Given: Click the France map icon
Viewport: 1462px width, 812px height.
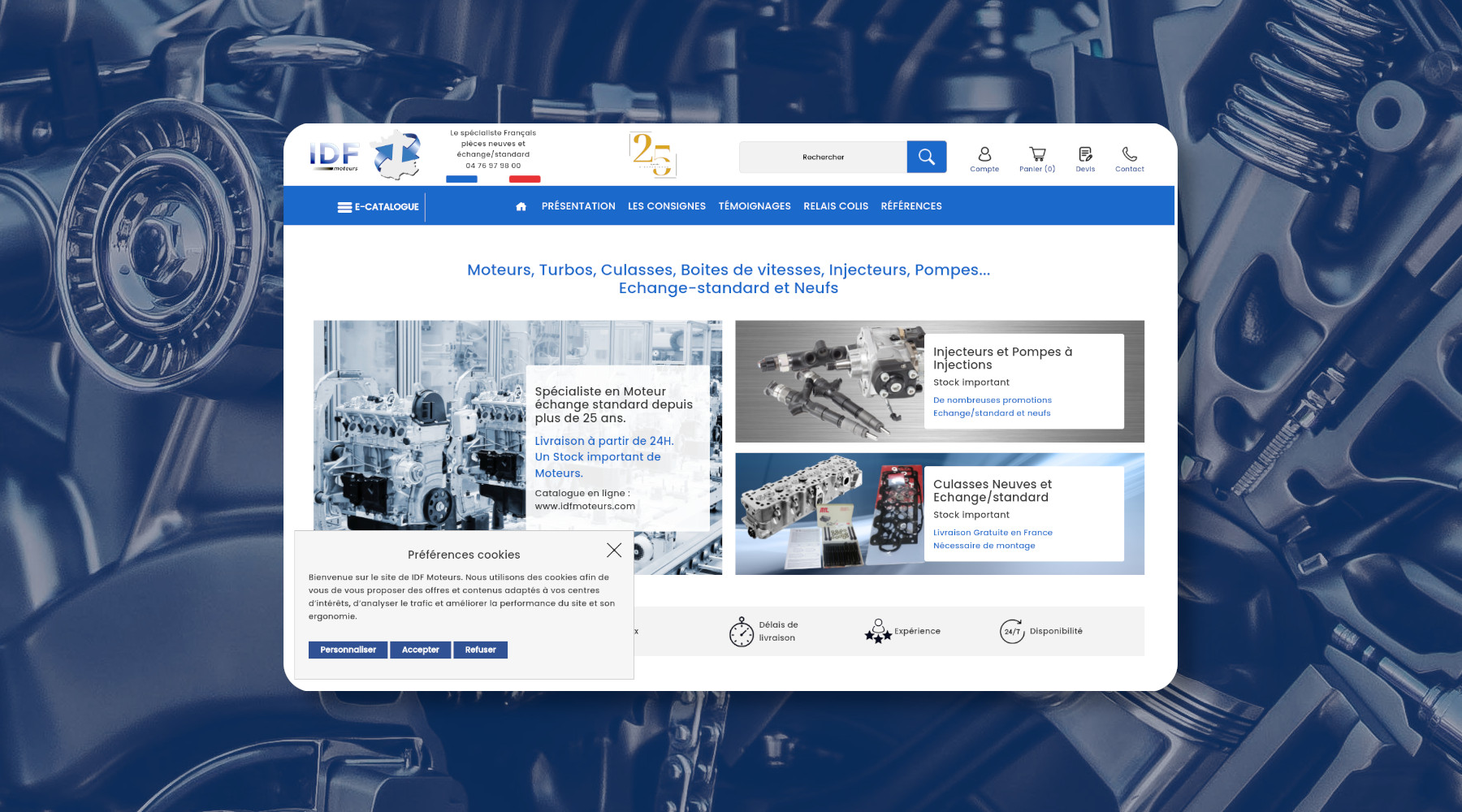Looking at the screenshot, I should (396, 154).
